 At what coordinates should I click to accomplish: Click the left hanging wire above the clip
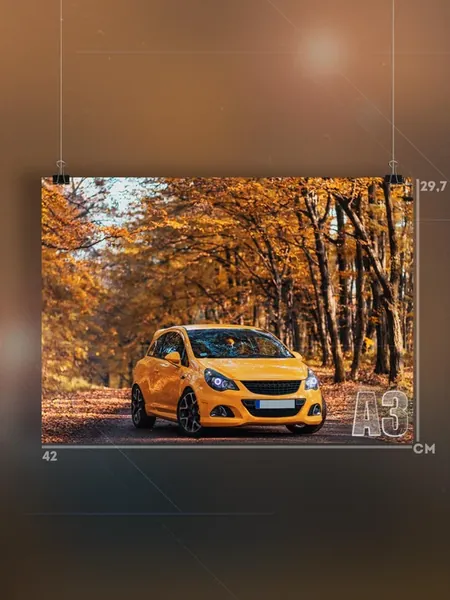tap(61, 80)
